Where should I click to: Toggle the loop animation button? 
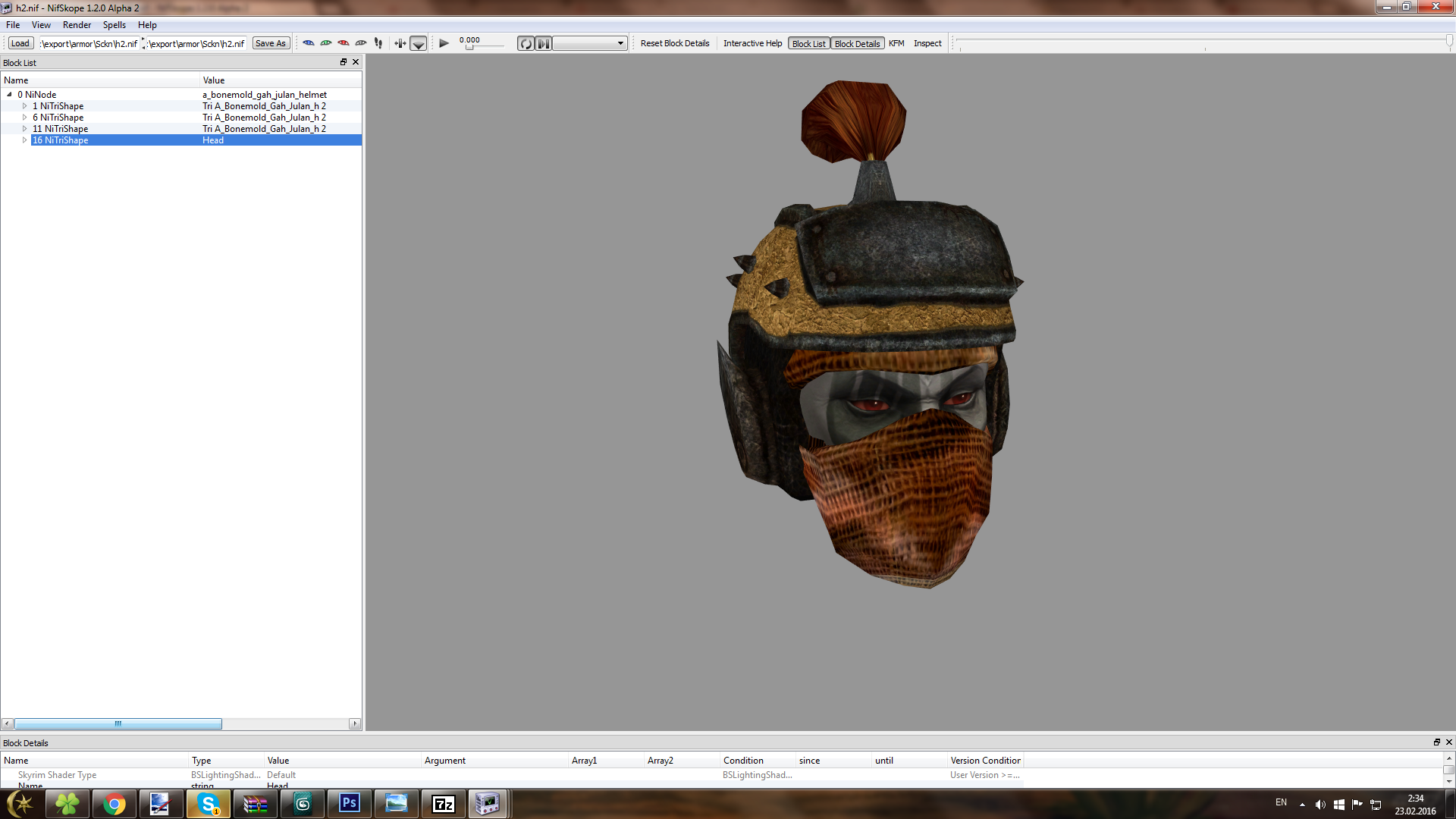click(x=526, y=43)
